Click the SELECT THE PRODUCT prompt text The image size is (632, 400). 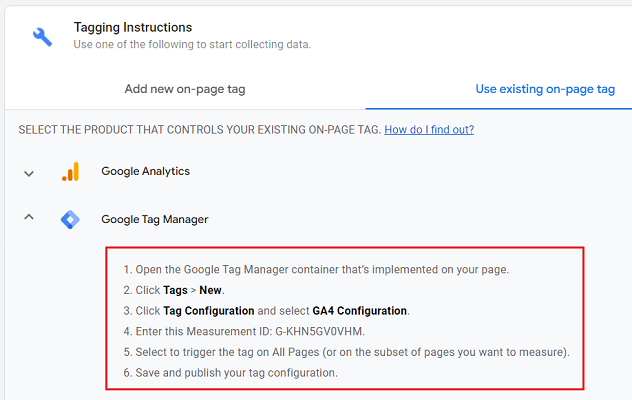click(200, 129)
